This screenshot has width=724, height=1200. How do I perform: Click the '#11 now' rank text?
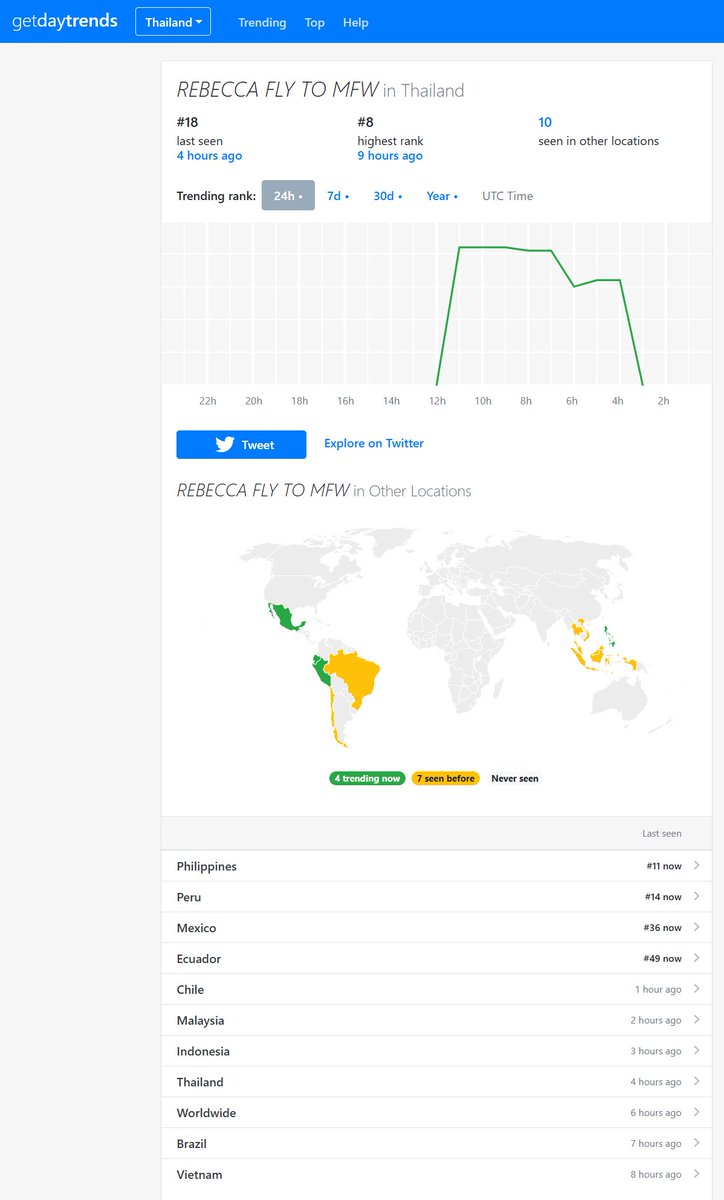pos(664,867)
